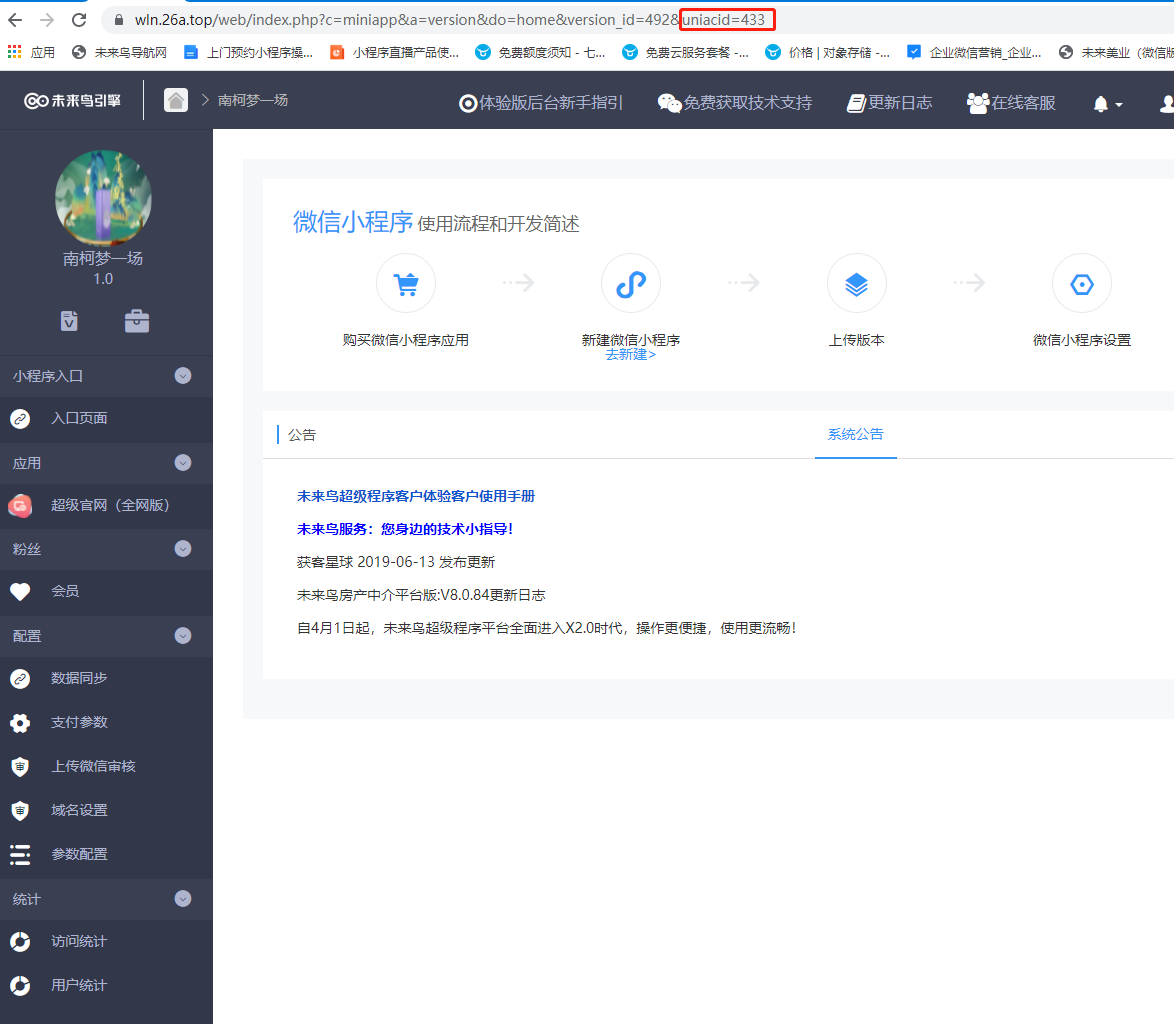
Task: Click the site lock icon in address bar
Action: [x=118, y=20]
